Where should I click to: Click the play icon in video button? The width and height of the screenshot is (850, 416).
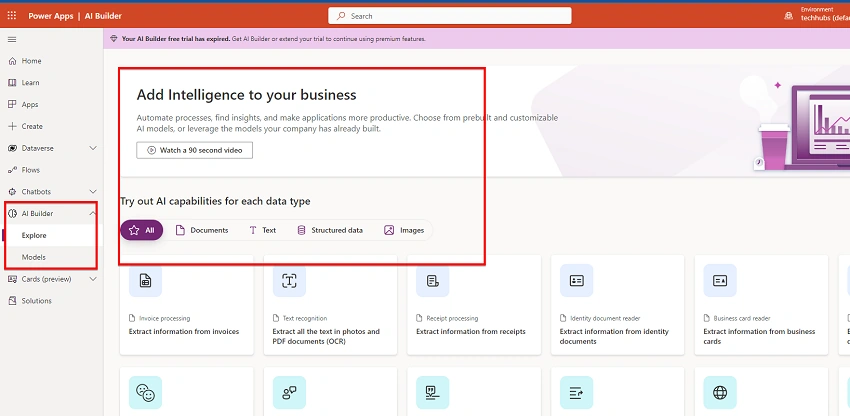(x=151, y=150)
